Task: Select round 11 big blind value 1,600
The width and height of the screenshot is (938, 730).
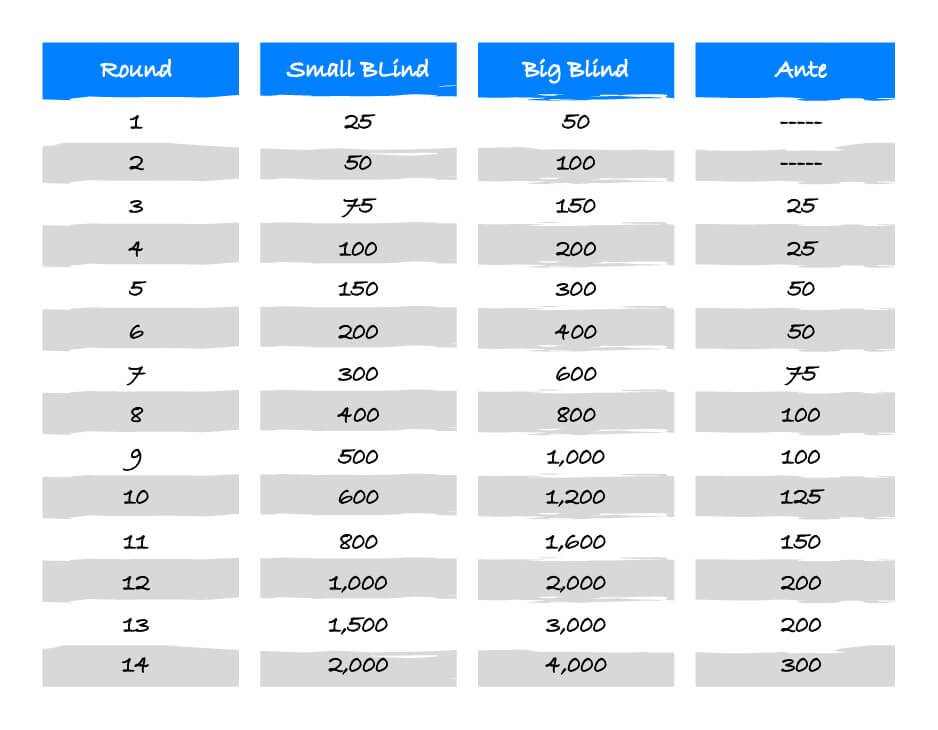Action: 576,542
